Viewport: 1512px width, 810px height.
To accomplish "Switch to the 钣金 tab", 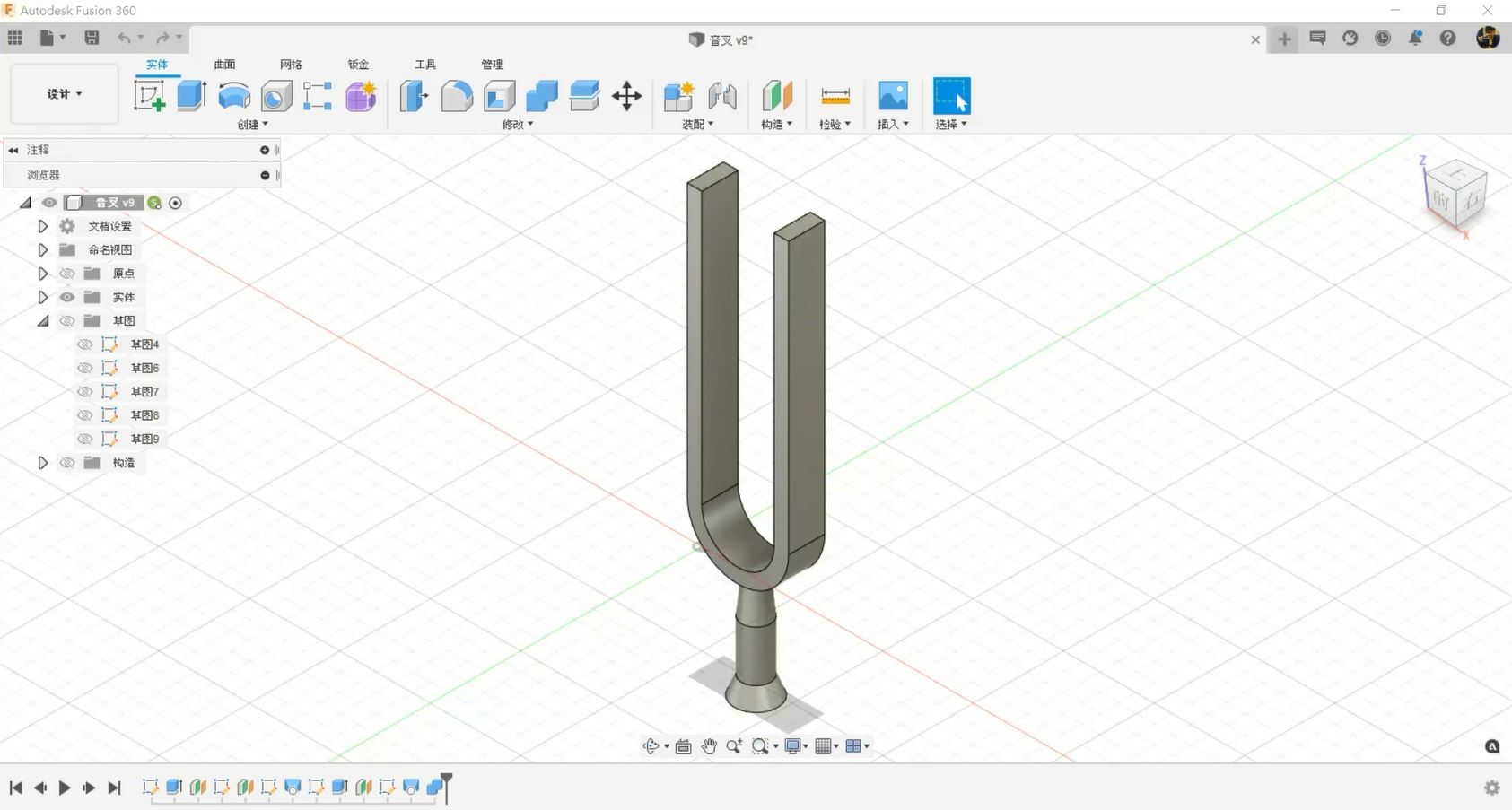I will pyautogui.click(x=358, y=65).
